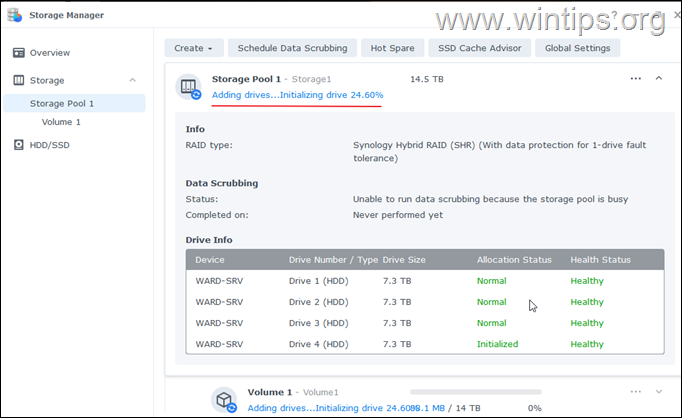Viewport: 682px width, 418px height.
Task: Open Volume 1 three-dot options menu
Action: 635,392
